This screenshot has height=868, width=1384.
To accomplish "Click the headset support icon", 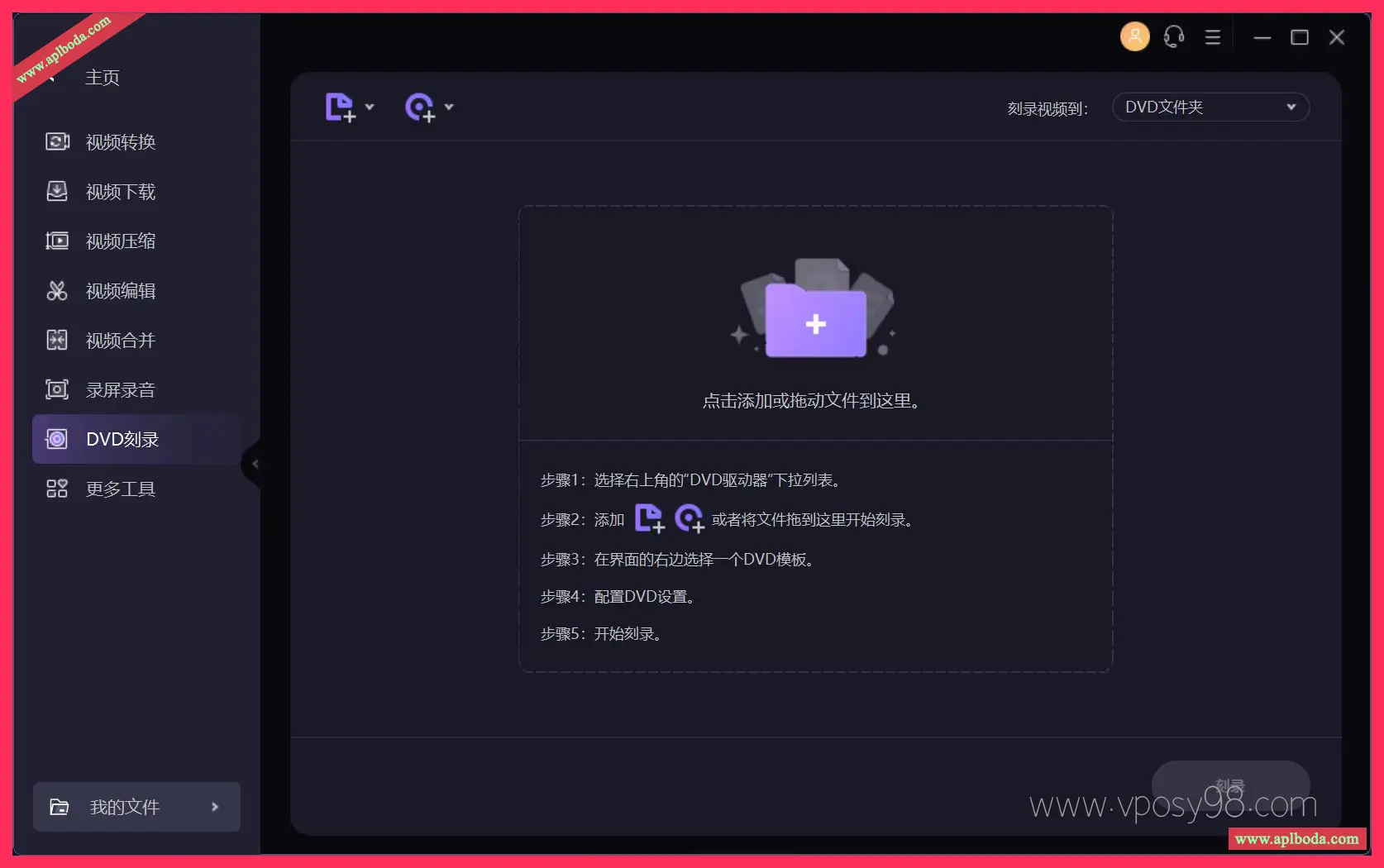I will [x=1173, y=37].
